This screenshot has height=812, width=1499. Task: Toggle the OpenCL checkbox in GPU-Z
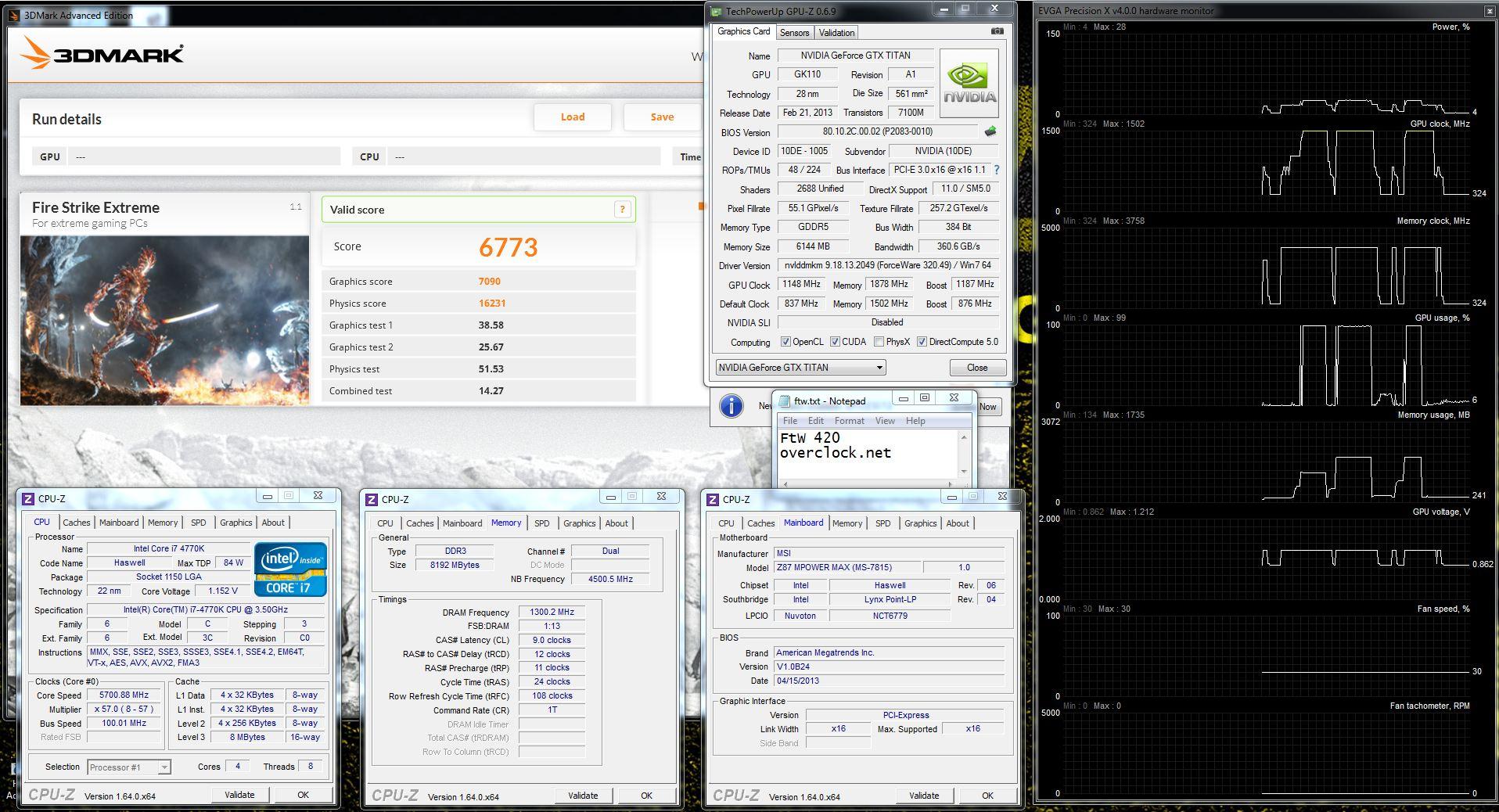click(x=785, y=342)
